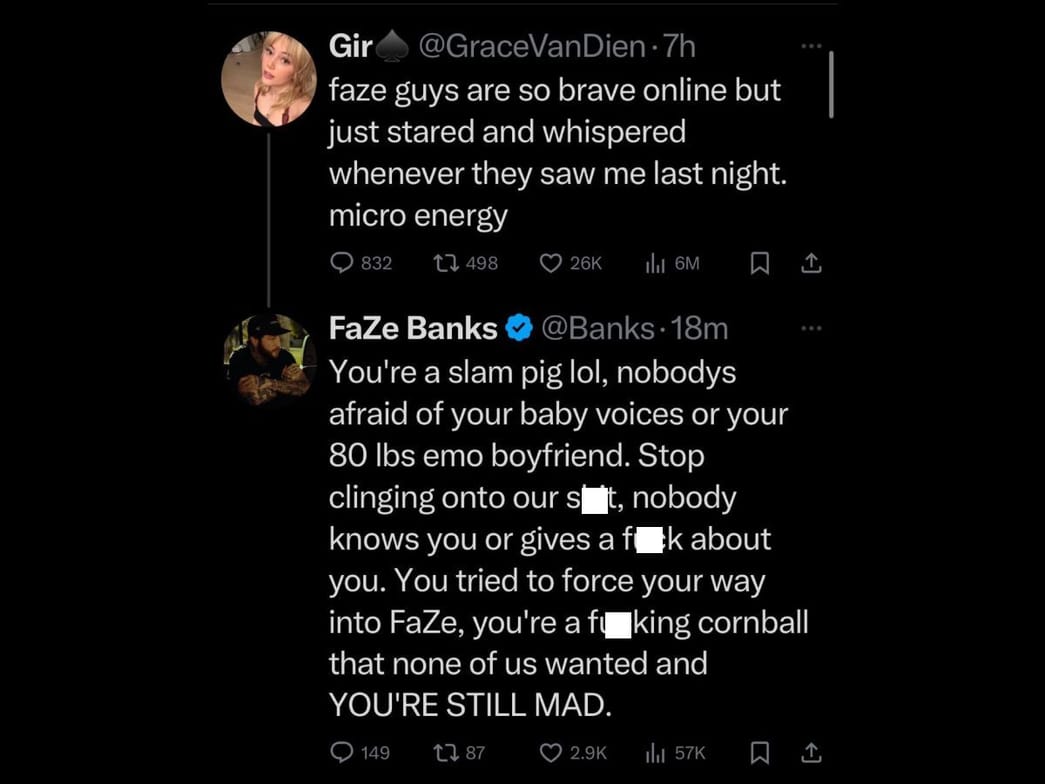
Task: Click the share icon on Grace's tweet
Action: (x=812, y=261)
